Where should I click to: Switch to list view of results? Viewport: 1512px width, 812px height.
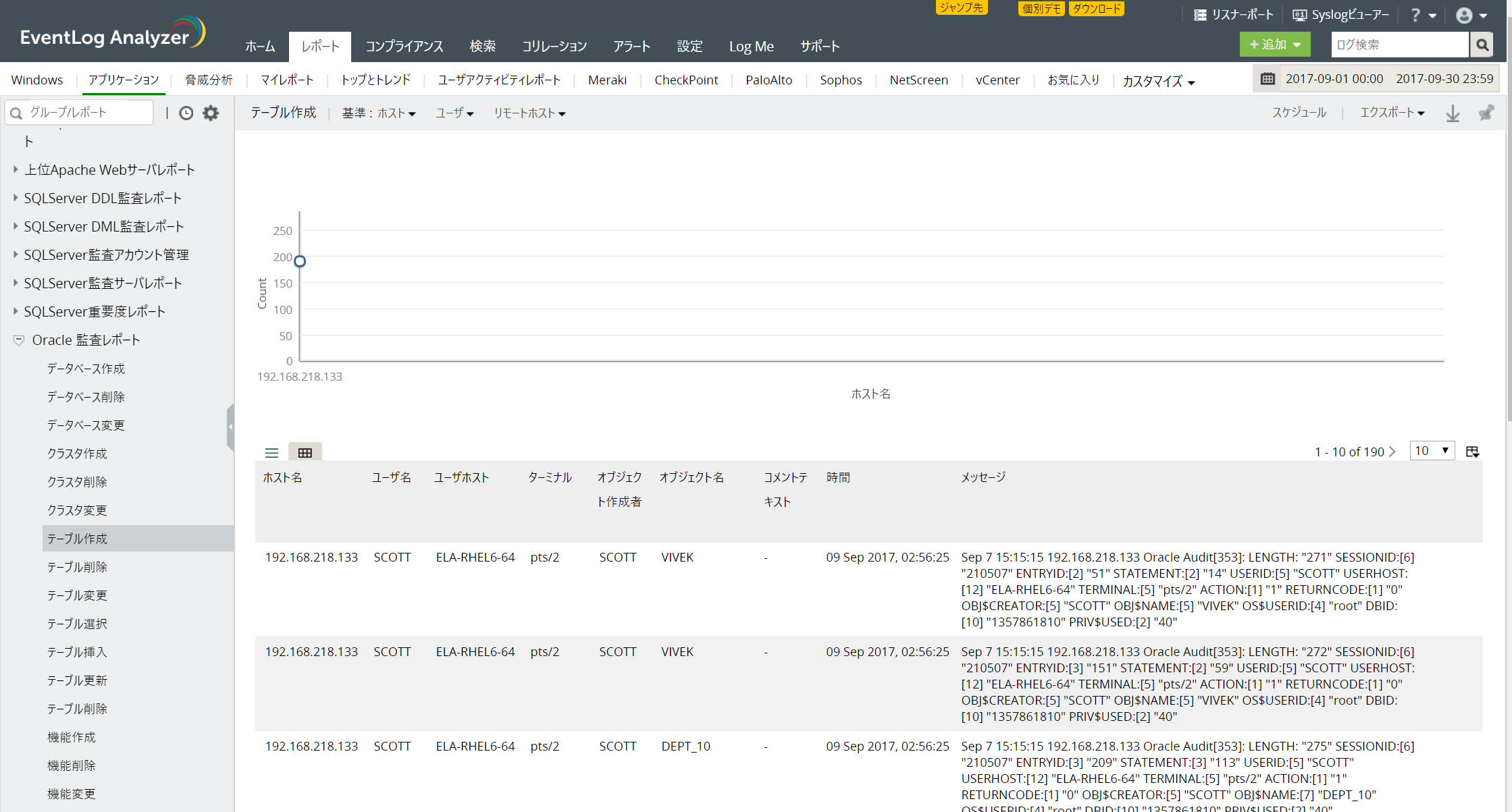coord(271,453)
